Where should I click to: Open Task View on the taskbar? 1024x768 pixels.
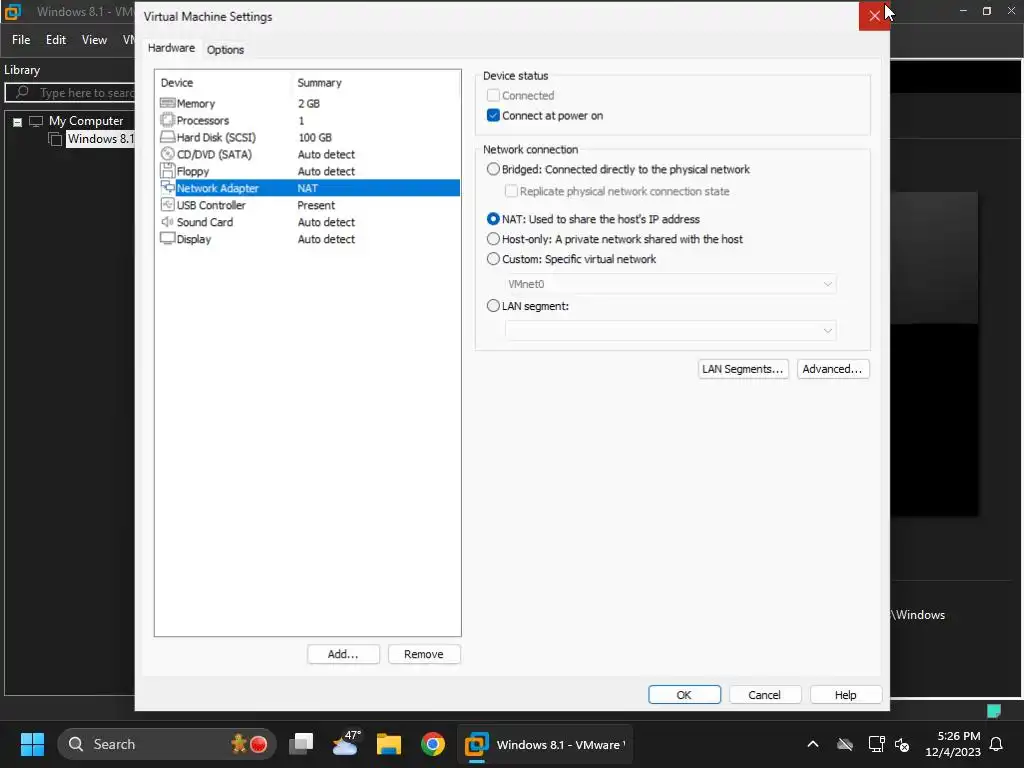(x=301, y=744)
